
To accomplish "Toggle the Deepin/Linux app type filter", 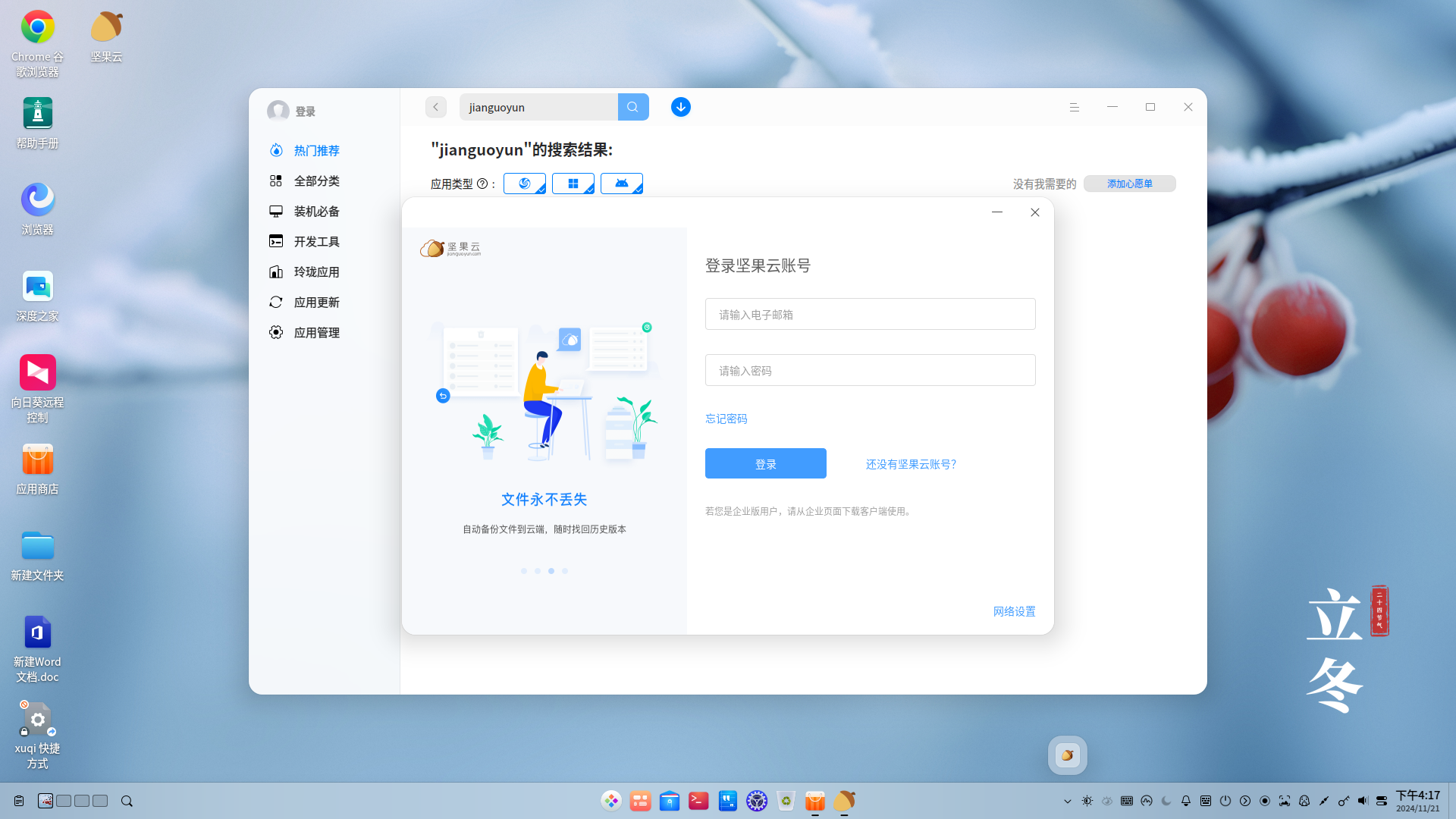I will click(x=525, y=184).
